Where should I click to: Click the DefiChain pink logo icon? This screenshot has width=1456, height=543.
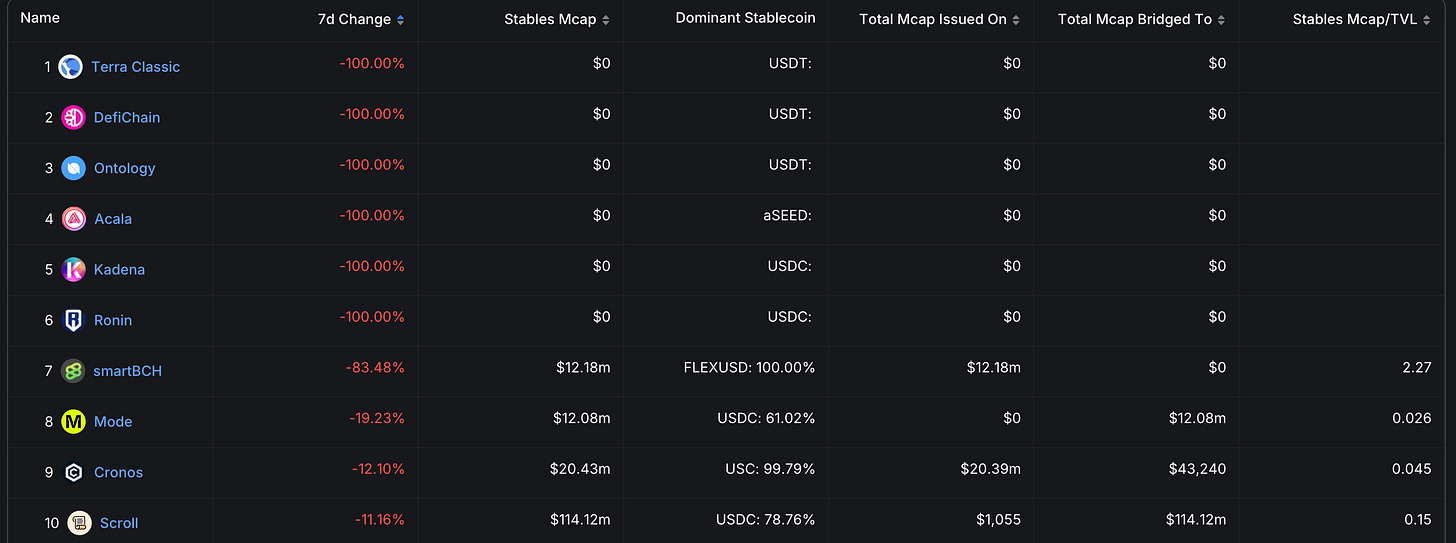click(73, 118)
